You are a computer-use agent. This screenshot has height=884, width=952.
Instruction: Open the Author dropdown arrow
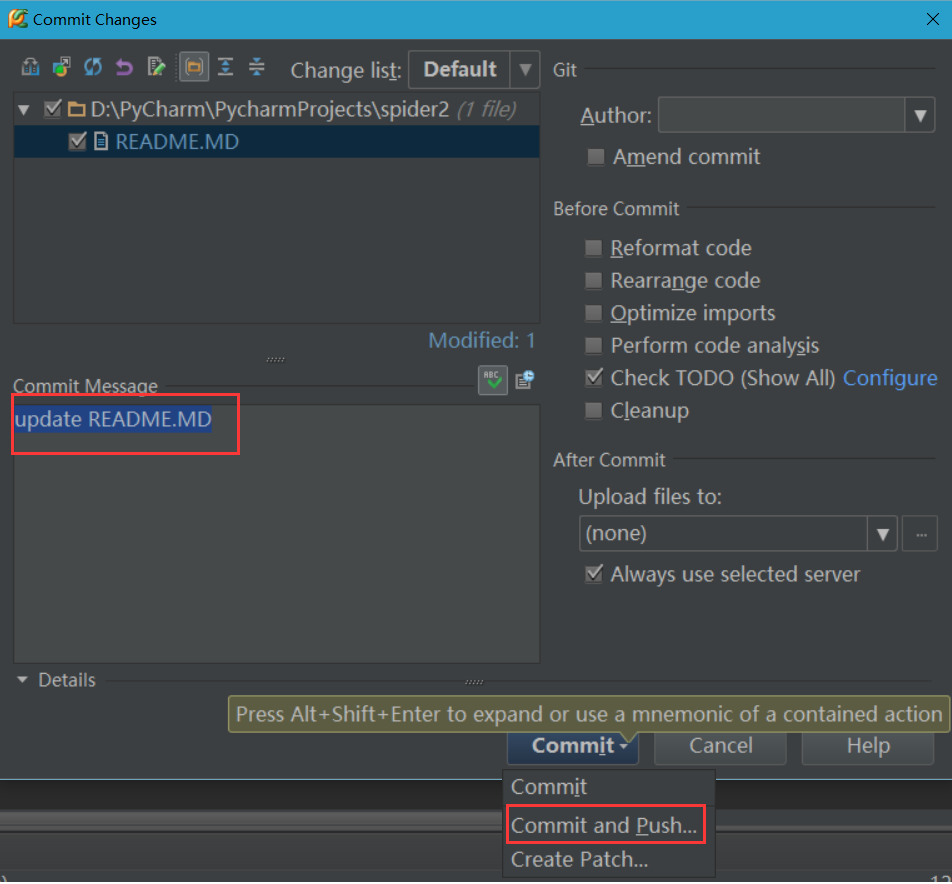[x=919, y=115]
